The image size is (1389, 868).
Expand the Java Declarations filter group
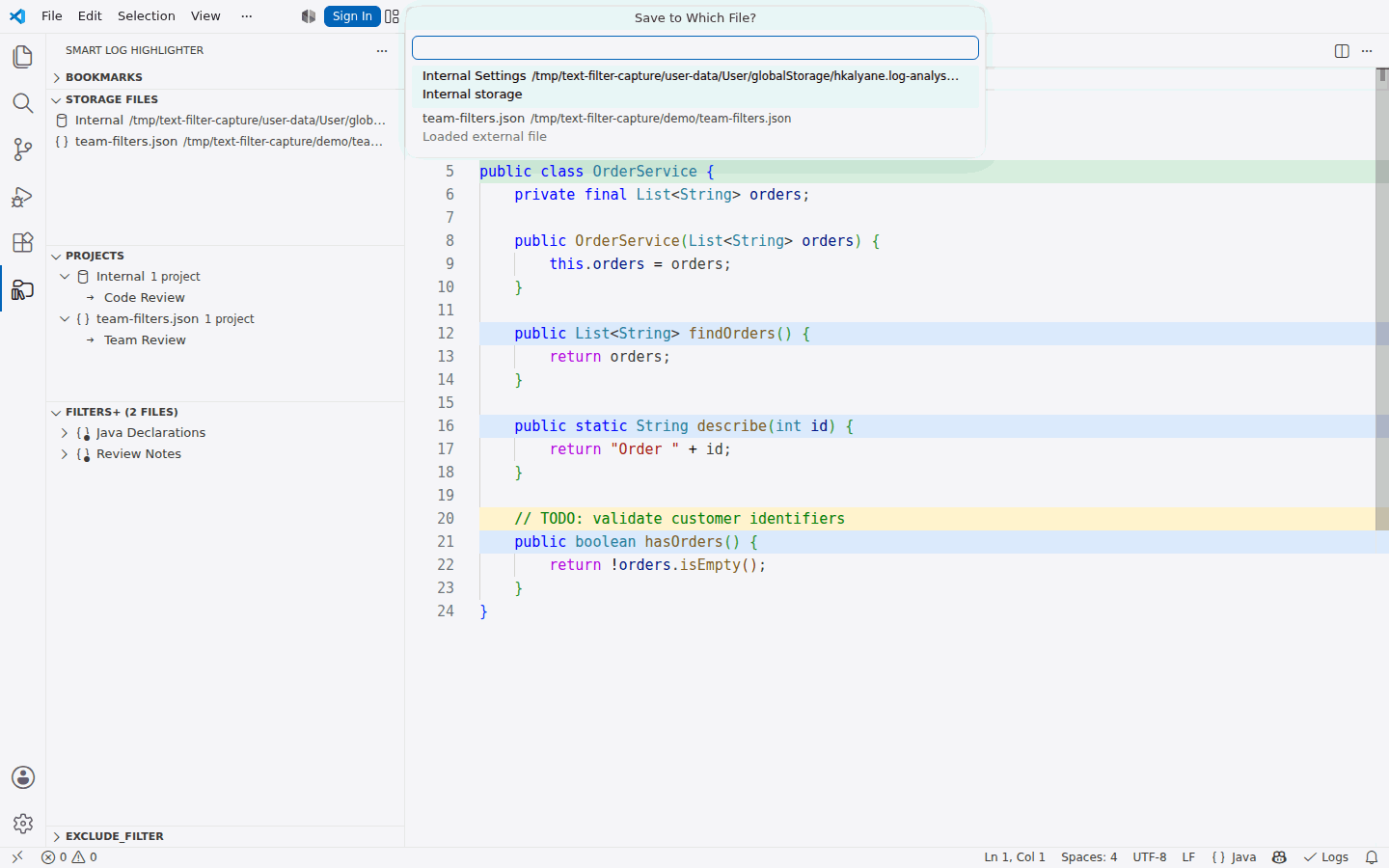[x=65, y=433]
